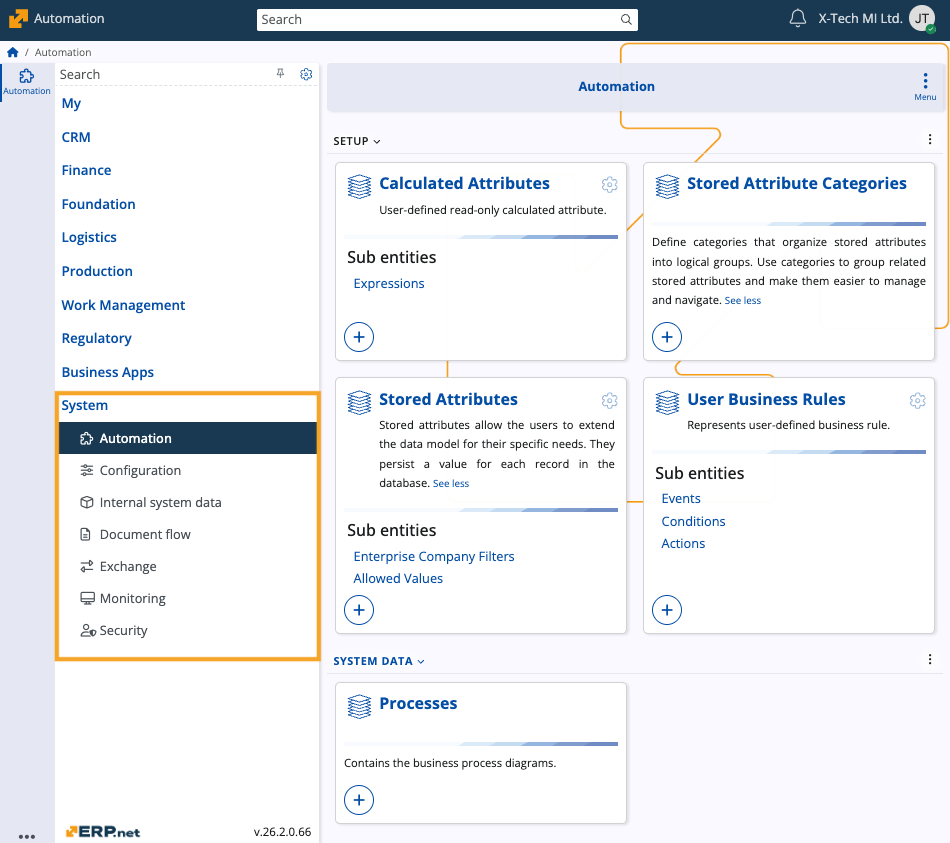This screenshot has width=950, height=843.
Task: Collapse the SYSTEM DATA section
Action: point(379,661)
